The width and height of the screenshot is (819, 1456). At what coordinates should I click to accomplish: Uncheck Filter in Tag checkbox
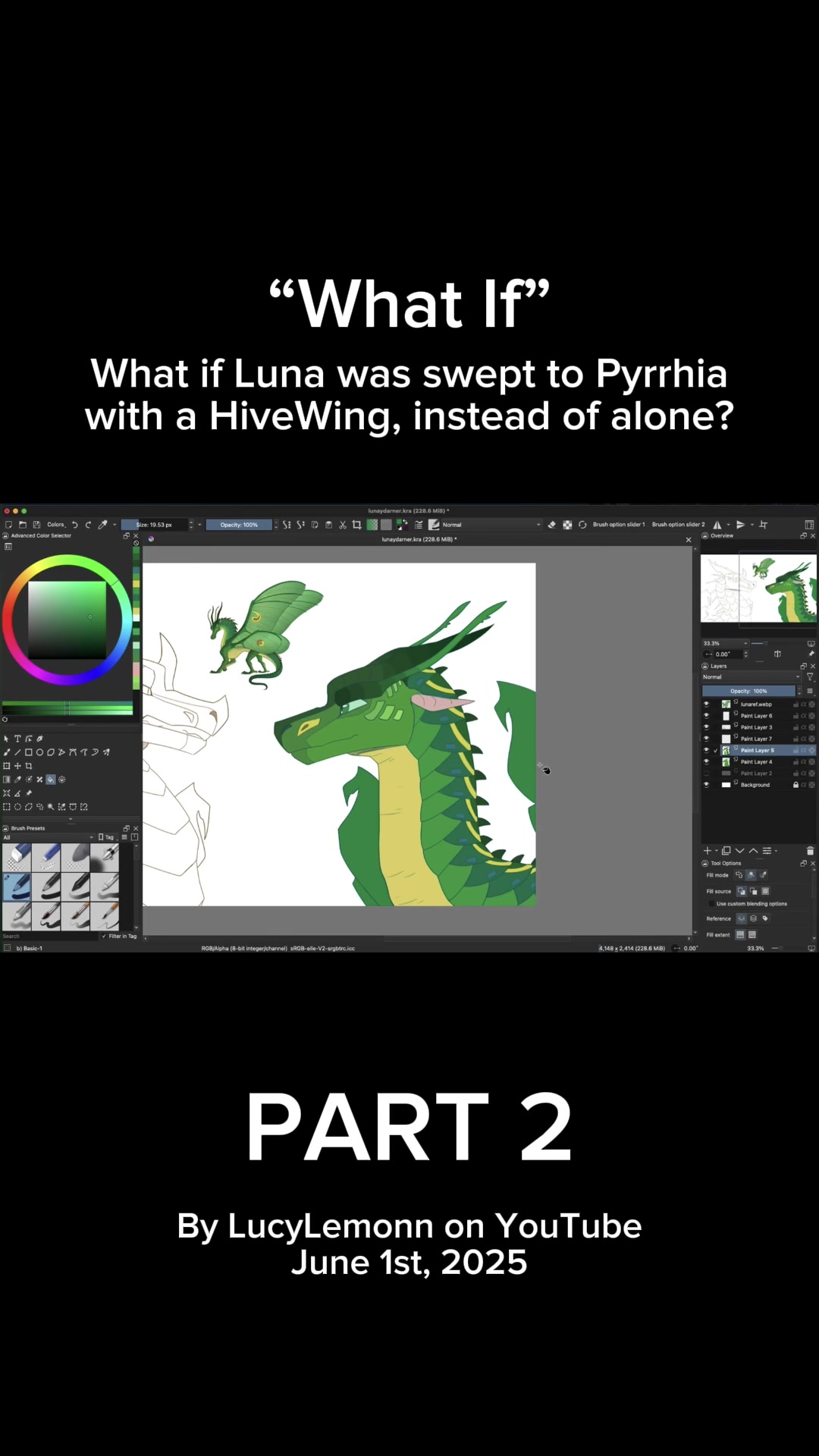[x=105, y=936]
